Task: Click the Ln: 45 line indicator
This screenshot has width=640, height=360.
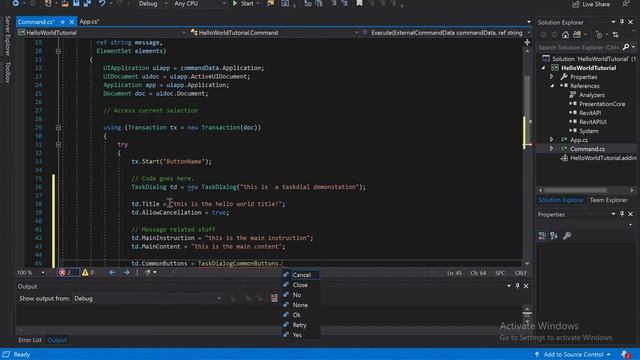Action: click(x=454, y=273)
